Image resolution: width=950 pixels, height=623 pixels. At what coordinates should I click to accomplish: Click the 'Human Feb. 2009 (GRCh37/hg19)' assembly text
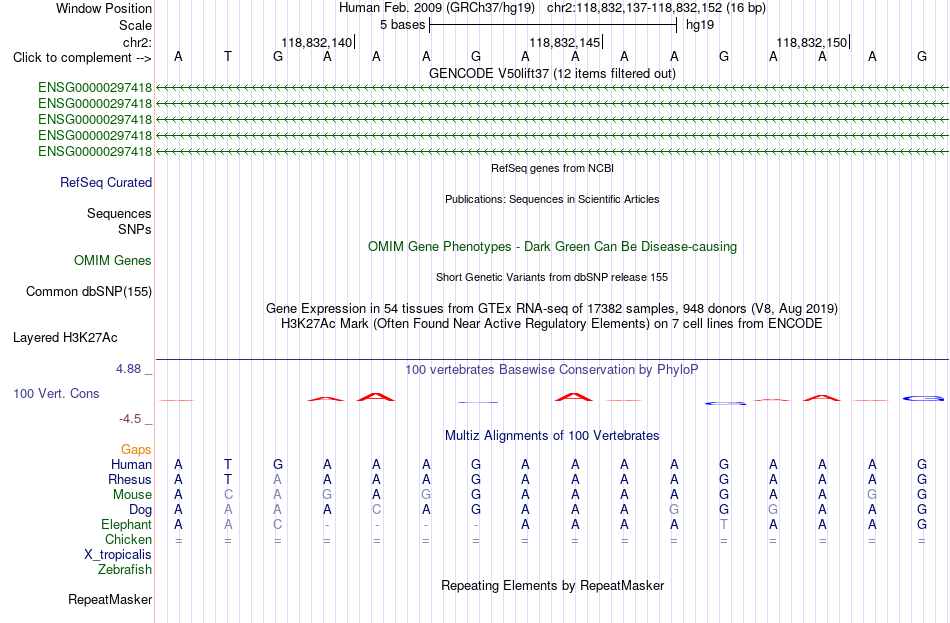click(x=437, y=8)
